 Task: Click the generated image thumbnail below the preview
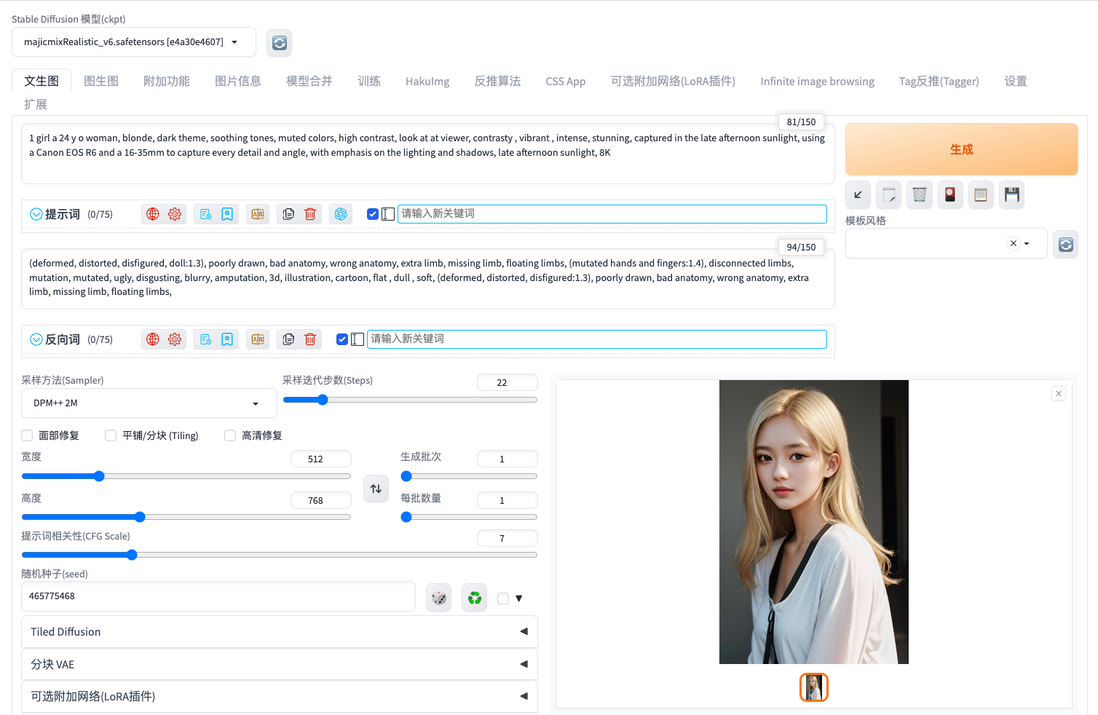[813, 687]
